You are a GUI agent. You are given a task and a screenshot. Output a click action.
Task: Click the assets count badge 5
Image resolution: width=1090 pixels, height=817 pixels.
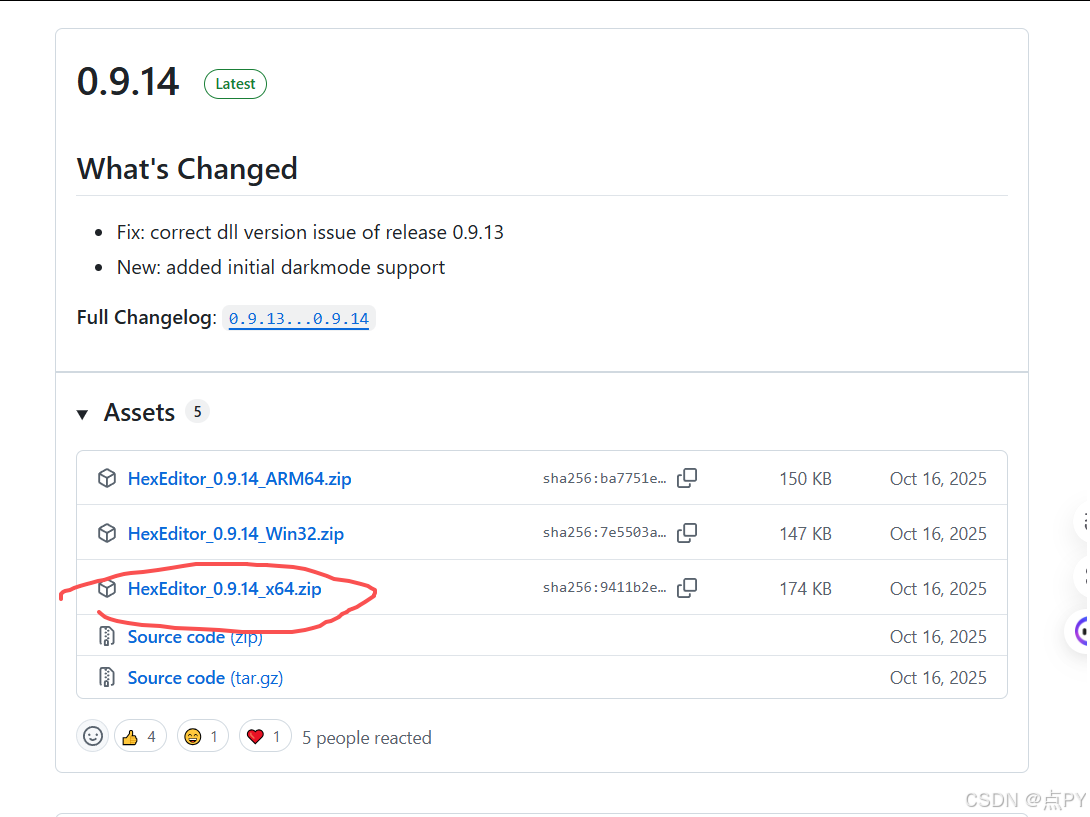click(197, 412)
